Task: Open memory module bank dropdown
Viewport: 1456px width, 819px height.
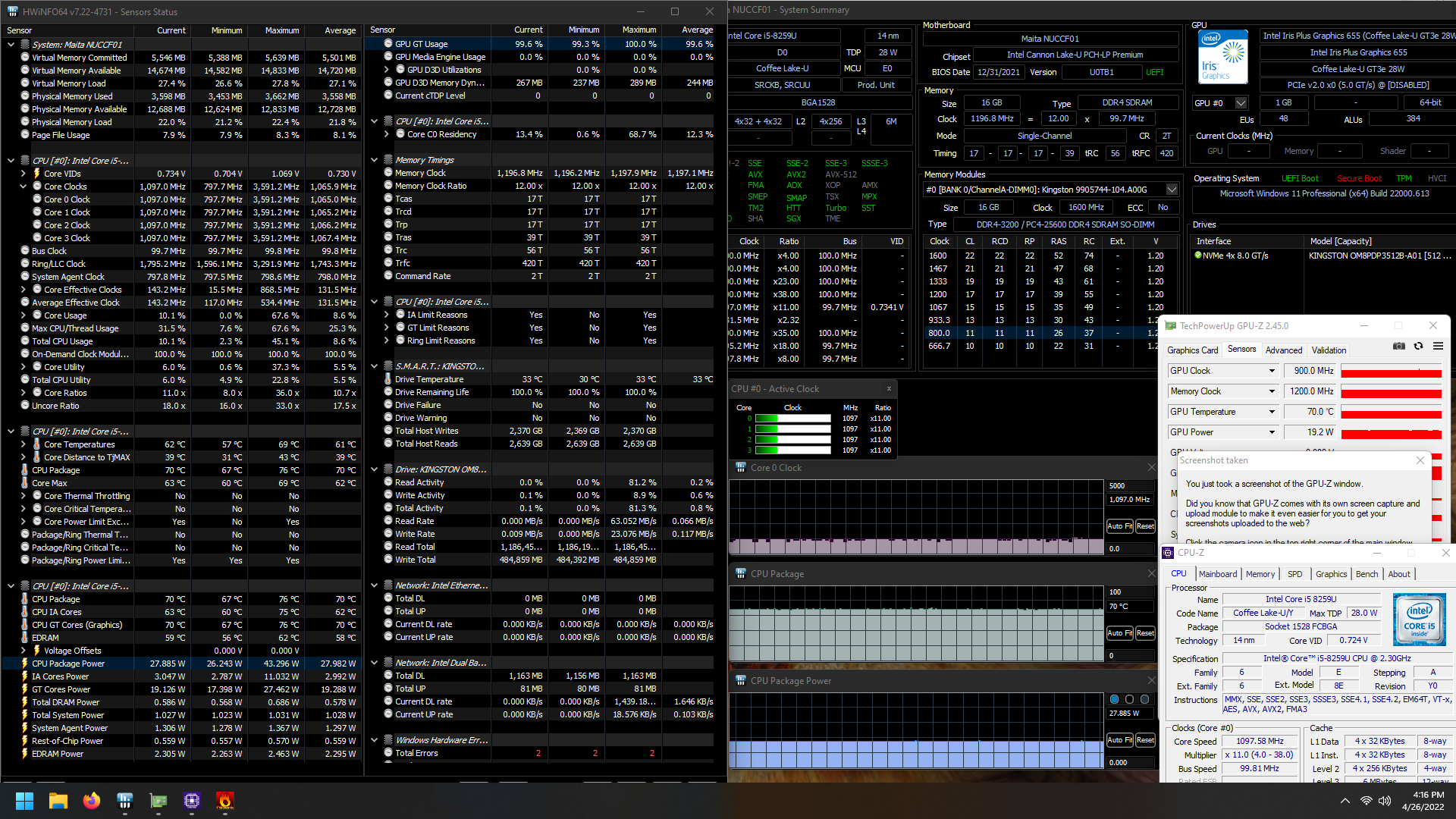Action: tap(1172, 190)
